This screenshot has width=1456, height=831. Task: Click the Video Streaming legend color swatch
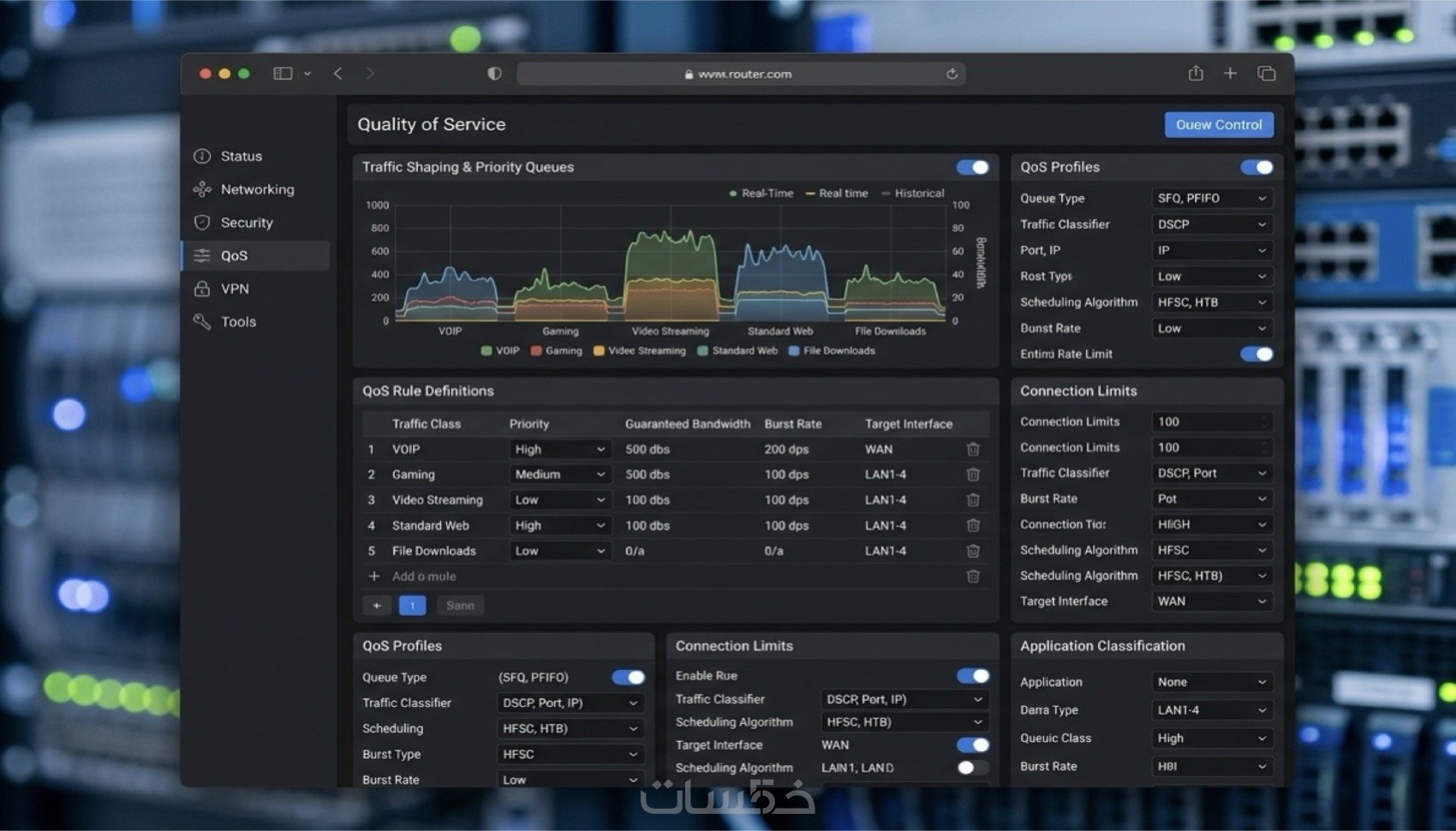click(x=599, y=350)
